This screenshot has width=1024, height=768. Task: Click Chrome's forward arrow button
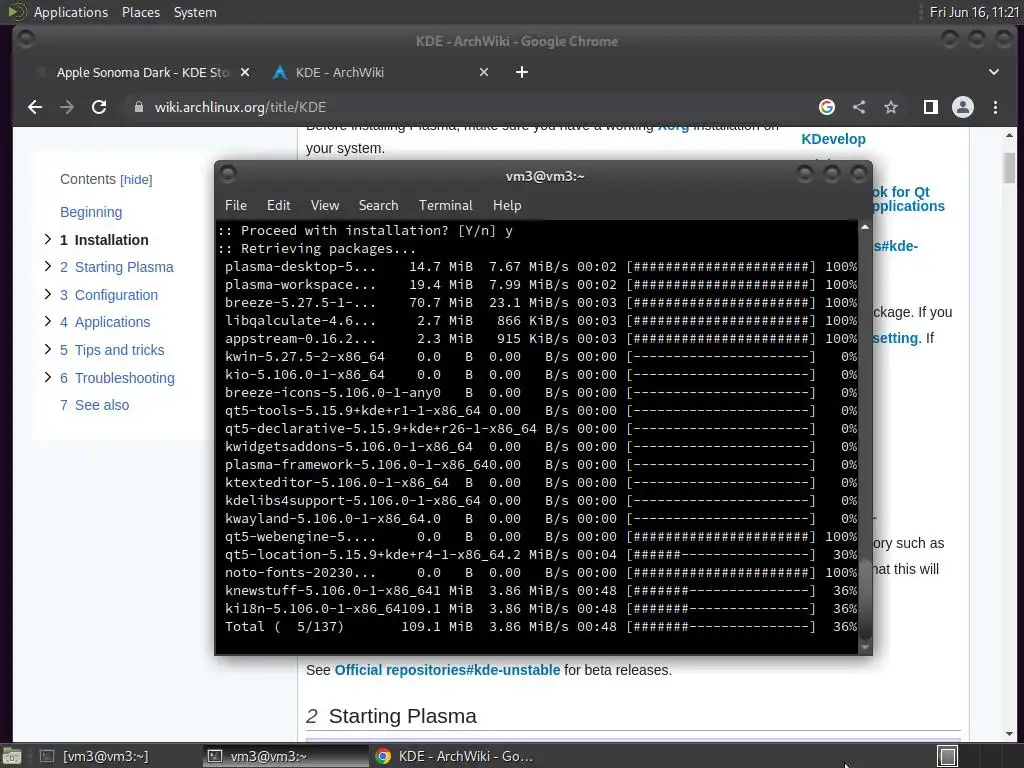click(67, 107)
